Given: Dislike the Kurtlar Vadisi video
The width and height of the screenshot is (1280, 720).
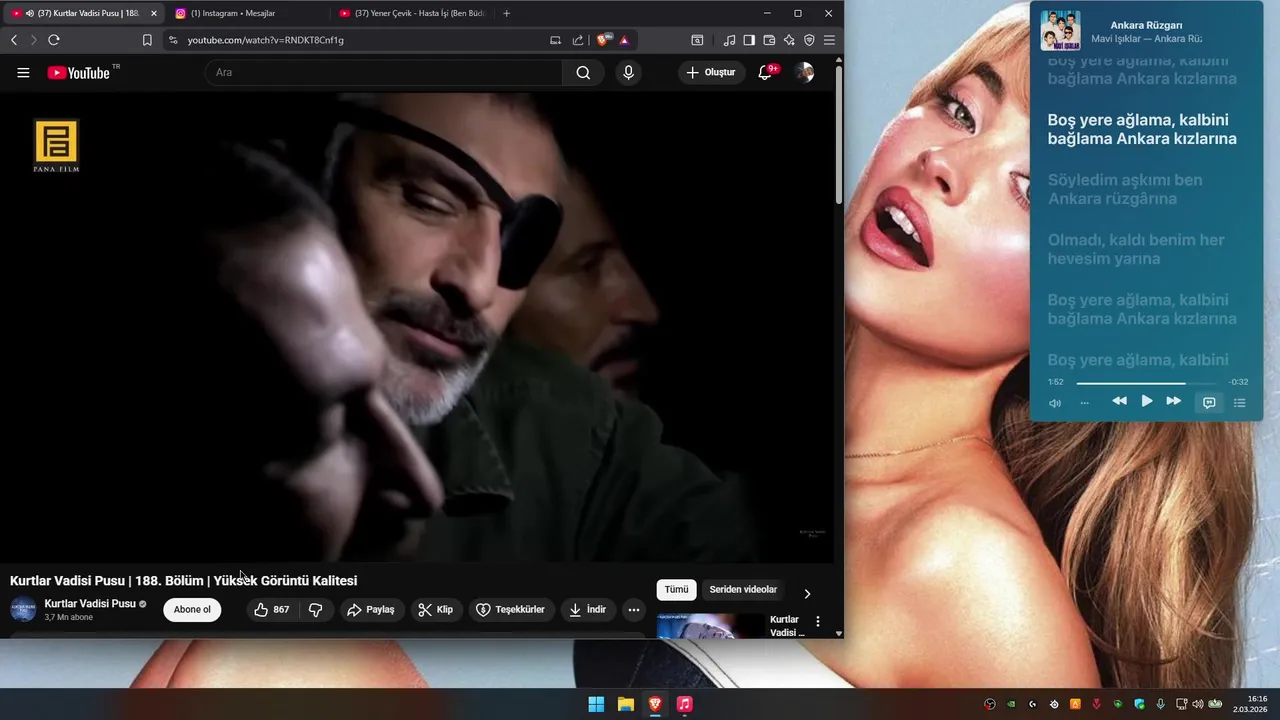Looking at the screenshot, I should point(315,610).
